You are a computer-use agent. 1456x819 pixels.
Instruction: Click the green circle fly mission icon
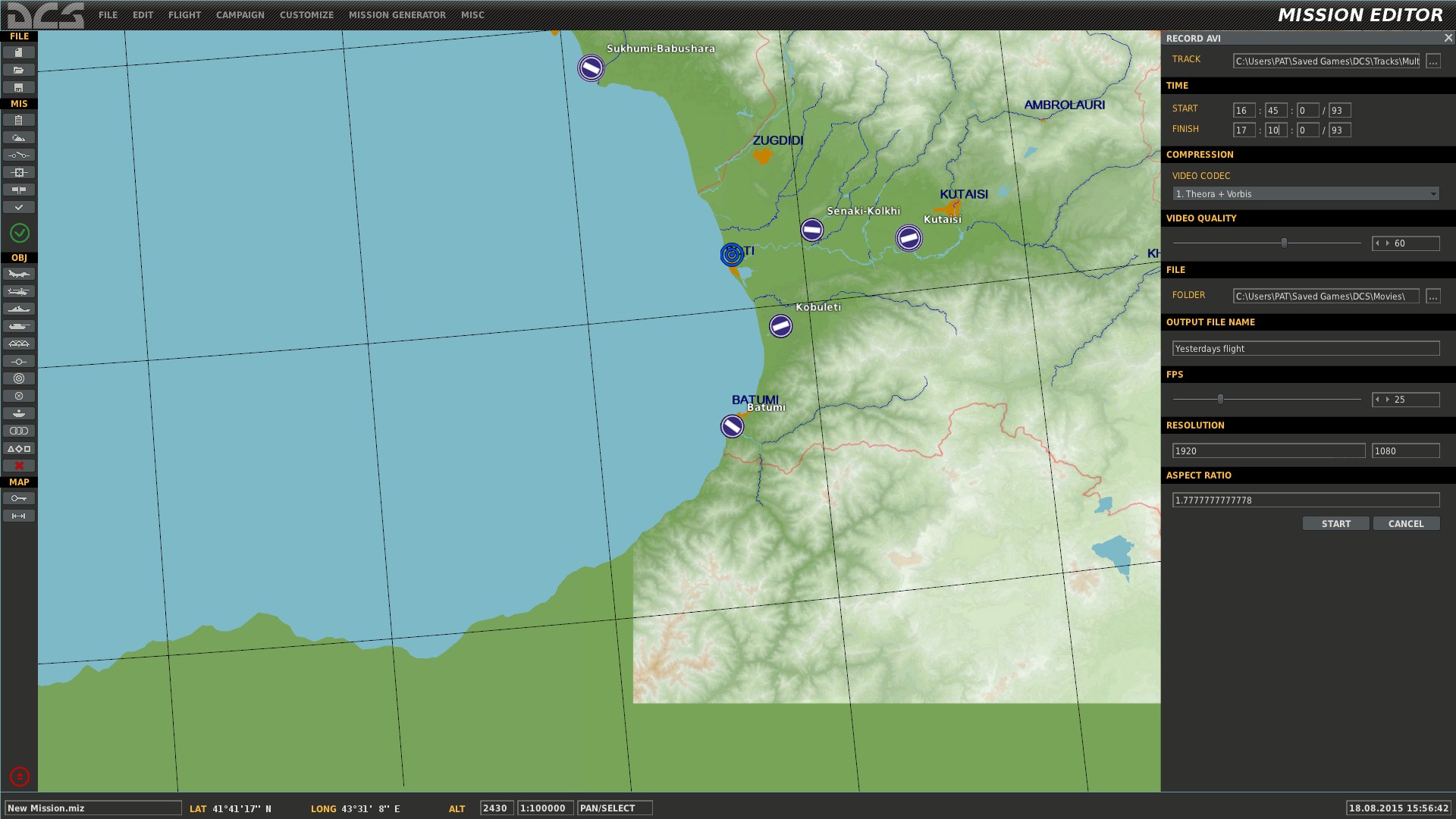coord(20,233)
